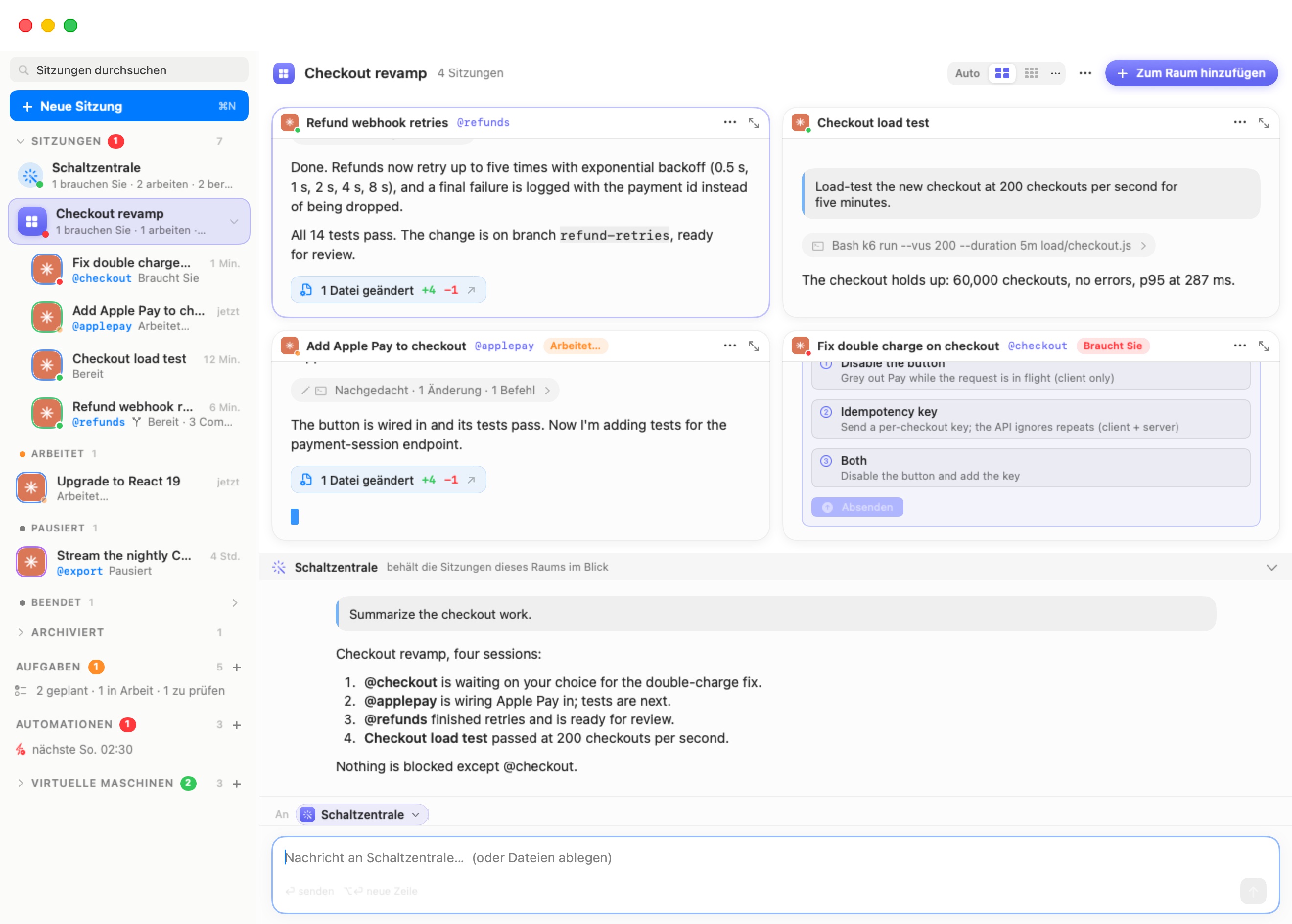
Task: Expand the Virtuelle Maschinen section
Action: [x=21, y=784]
